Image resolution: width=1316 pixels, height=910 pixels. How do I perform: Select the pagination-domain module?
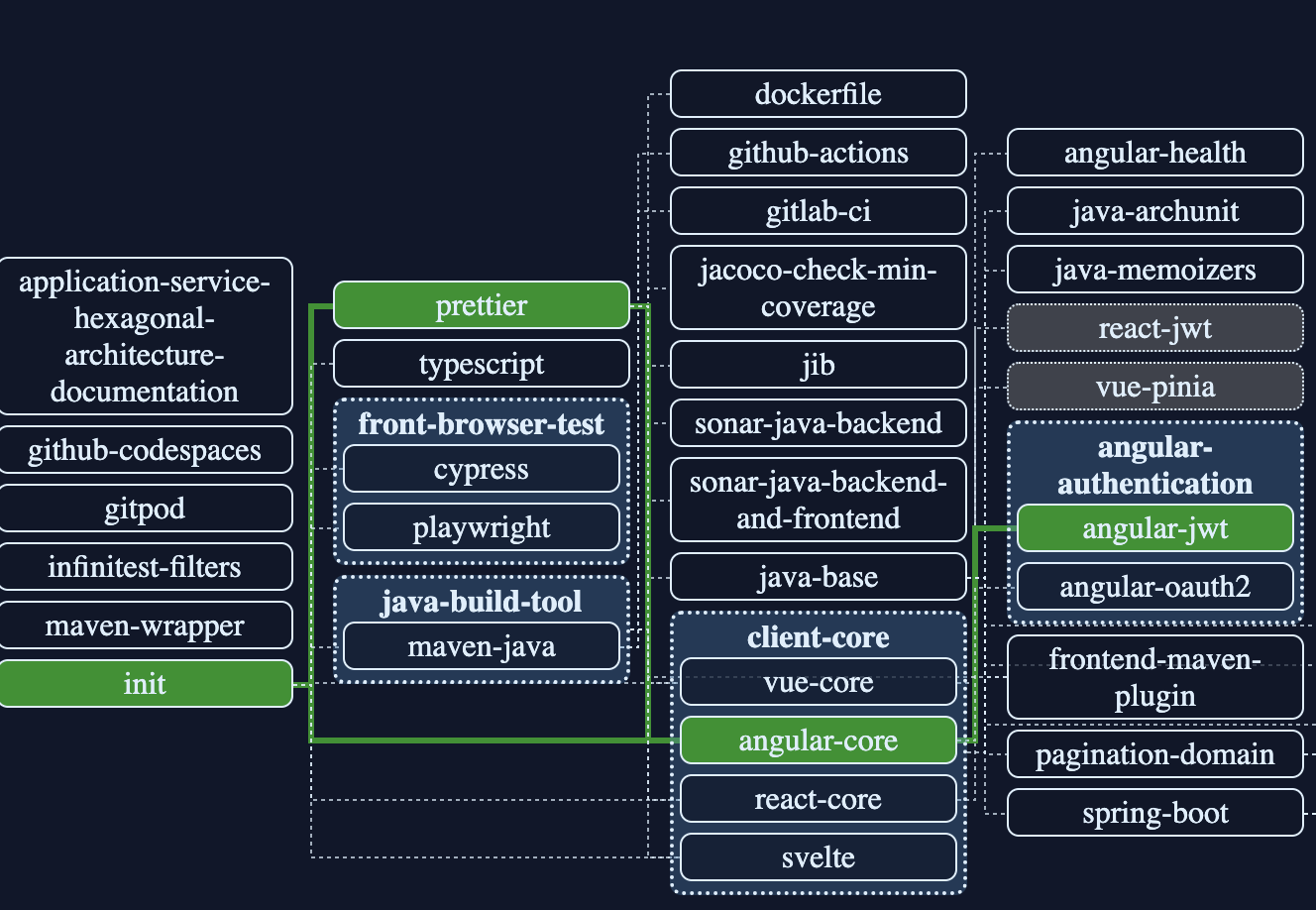click(x=1154, y=754)
